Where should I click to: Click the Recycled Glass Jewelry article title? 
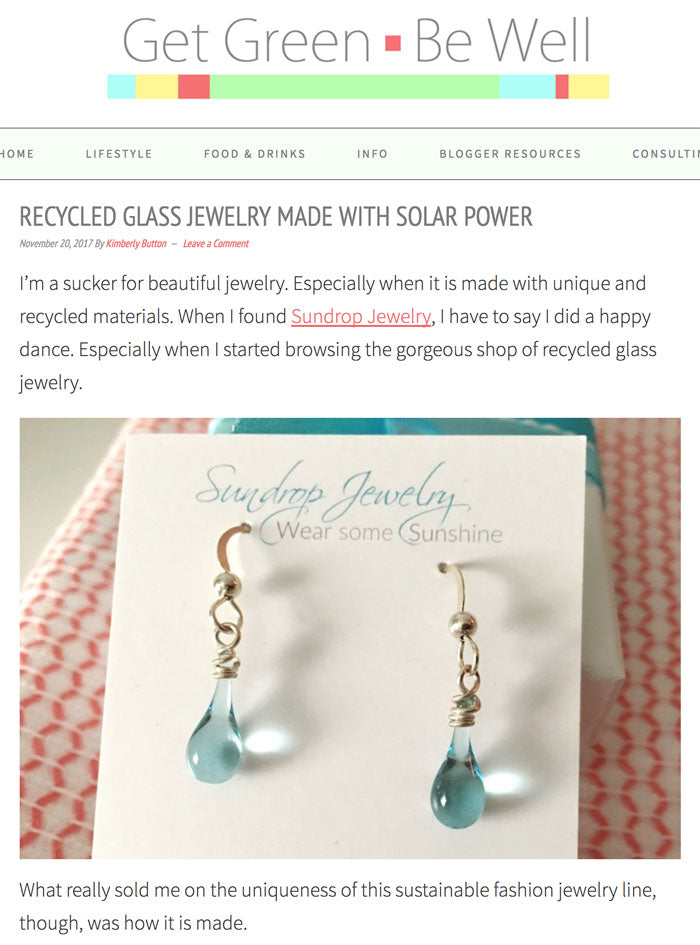tap(276, 217)
